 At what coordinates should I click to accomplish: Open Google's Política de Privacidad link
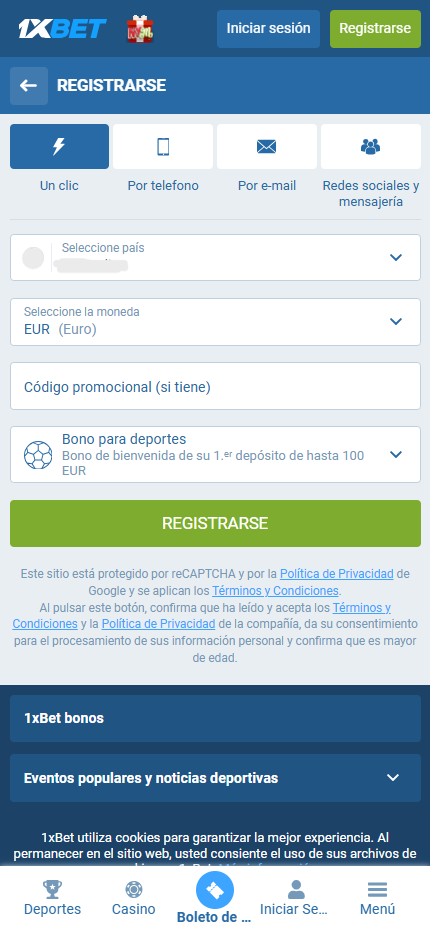click(x=337, y=574)
